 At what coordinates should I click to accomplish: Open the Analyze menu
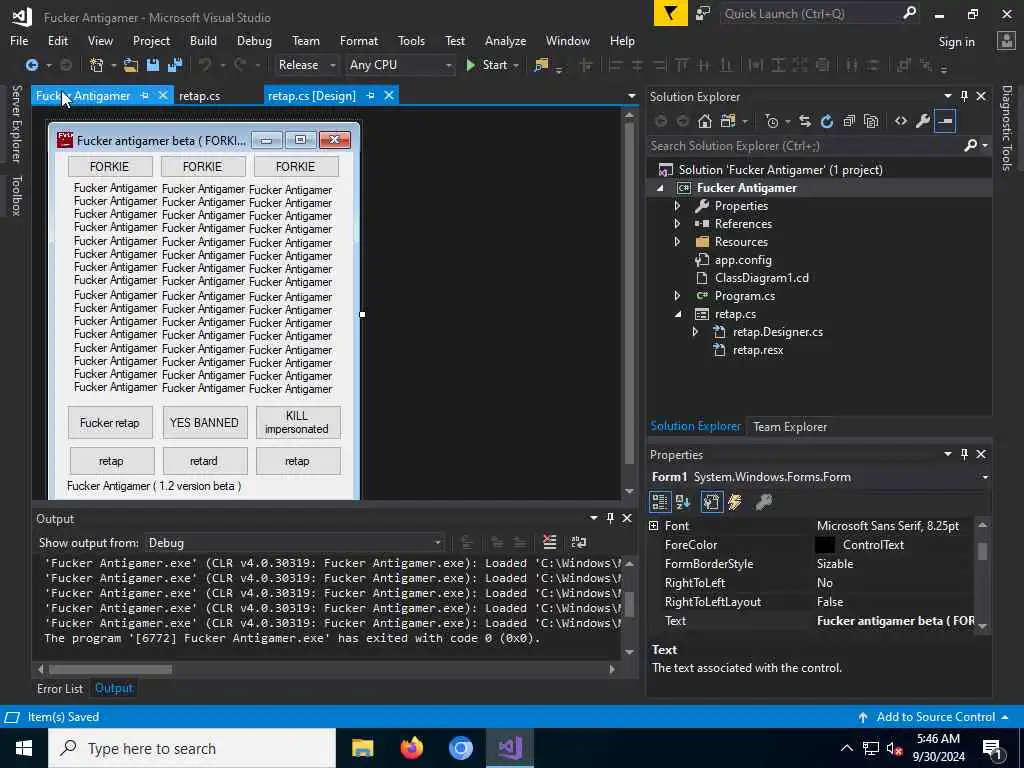505,40
